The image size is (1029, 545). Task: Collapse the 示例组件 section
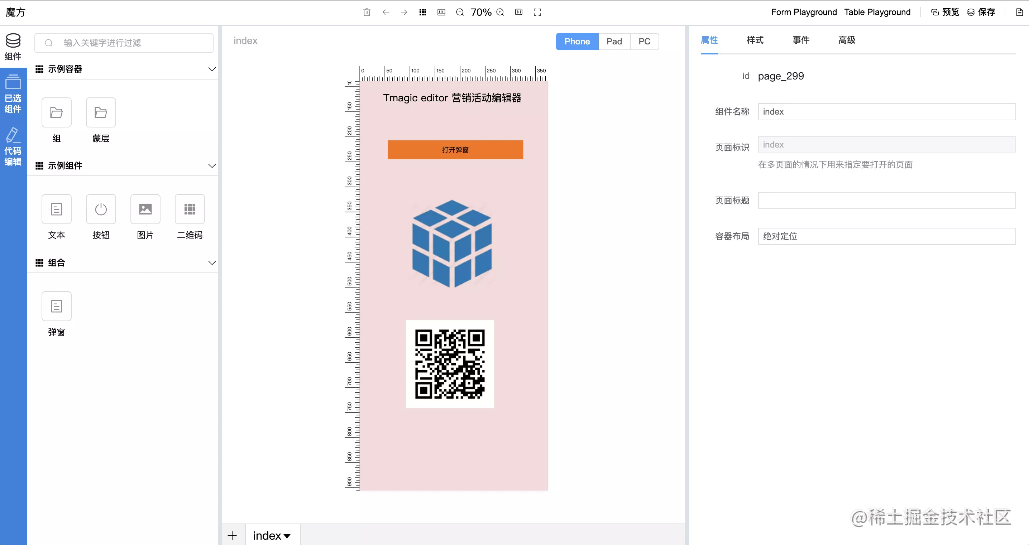click(212, 165)
